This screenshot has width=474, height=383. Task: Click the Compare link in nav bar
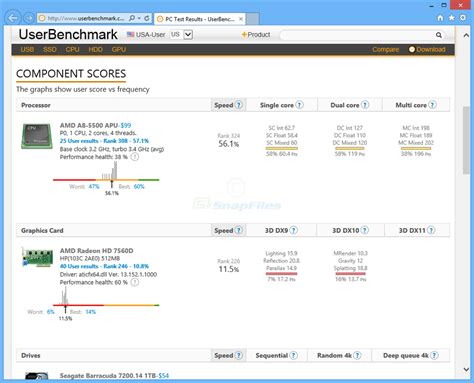coord(385,49)
